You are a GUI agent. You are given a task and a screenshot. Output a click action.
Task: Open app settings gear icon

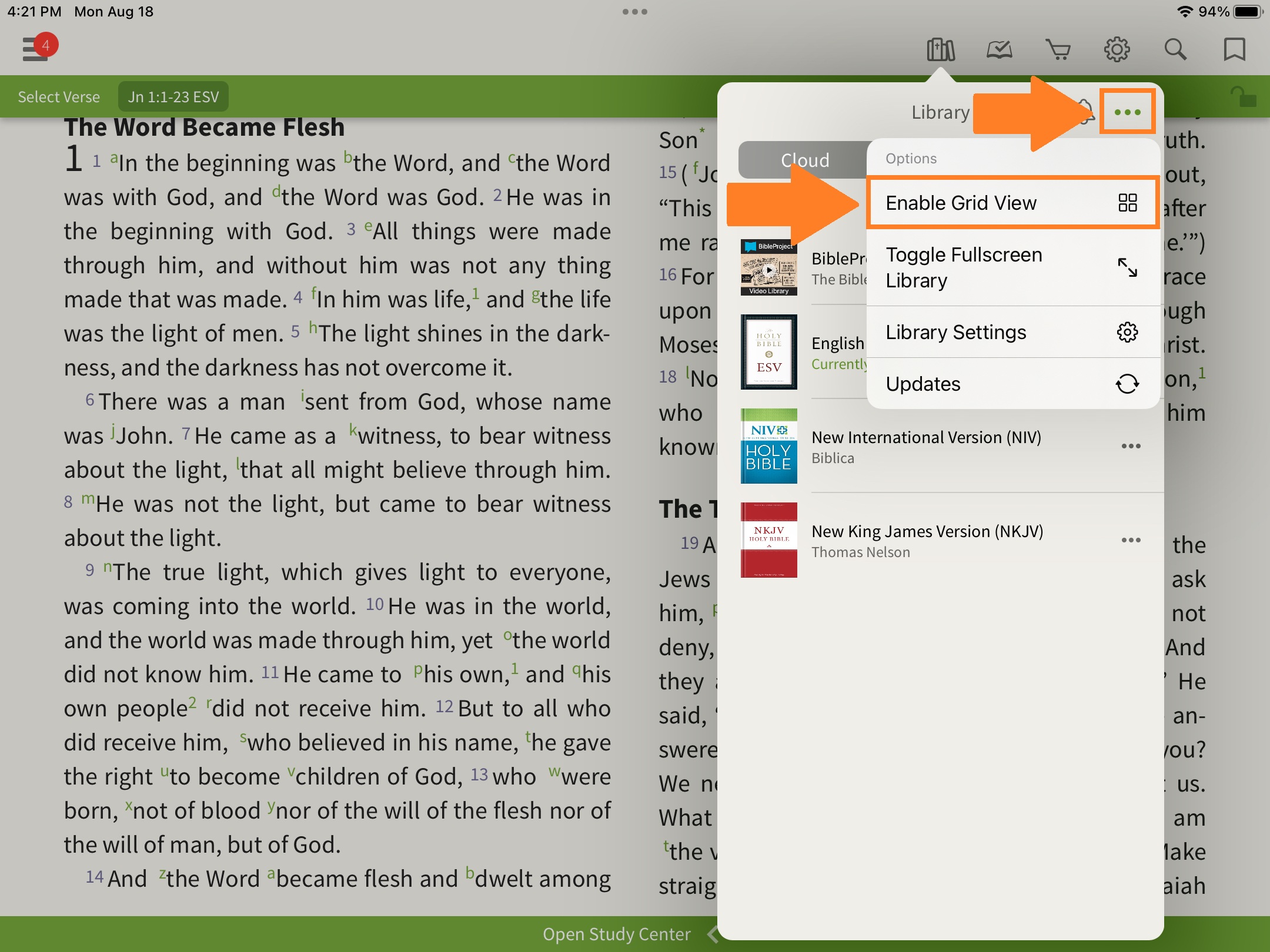coord(1117,50)
